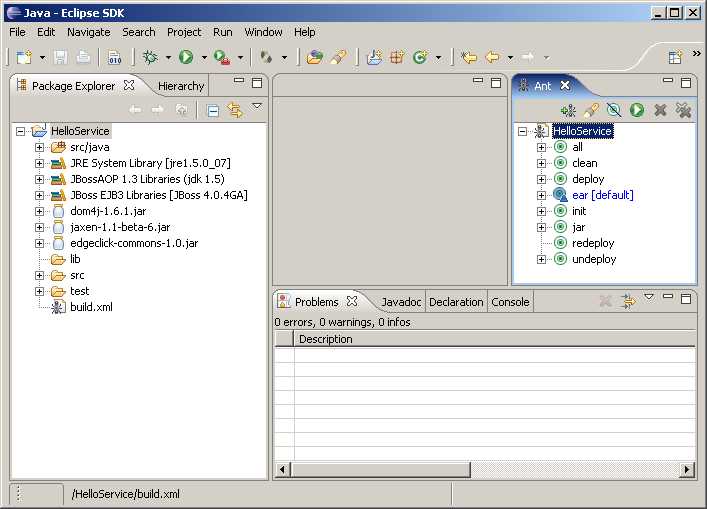This screenshot has width=707, height=509.
Task: Select JBossAOP 1.3 Libraries entry
Action: click(147, 179)
